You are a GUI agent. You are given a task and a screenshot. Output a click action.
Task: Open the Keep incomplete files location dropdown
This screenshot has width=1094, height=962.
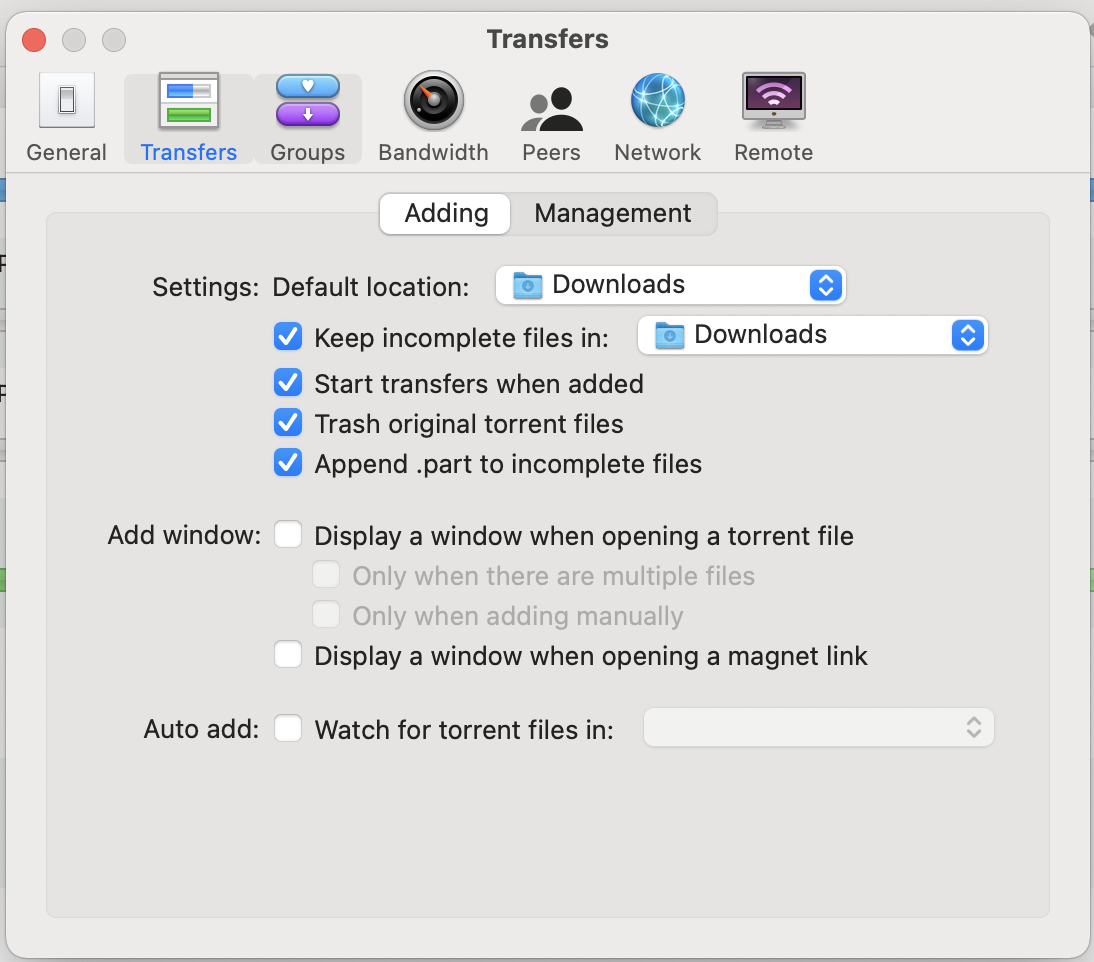click(x=812, y=334)
